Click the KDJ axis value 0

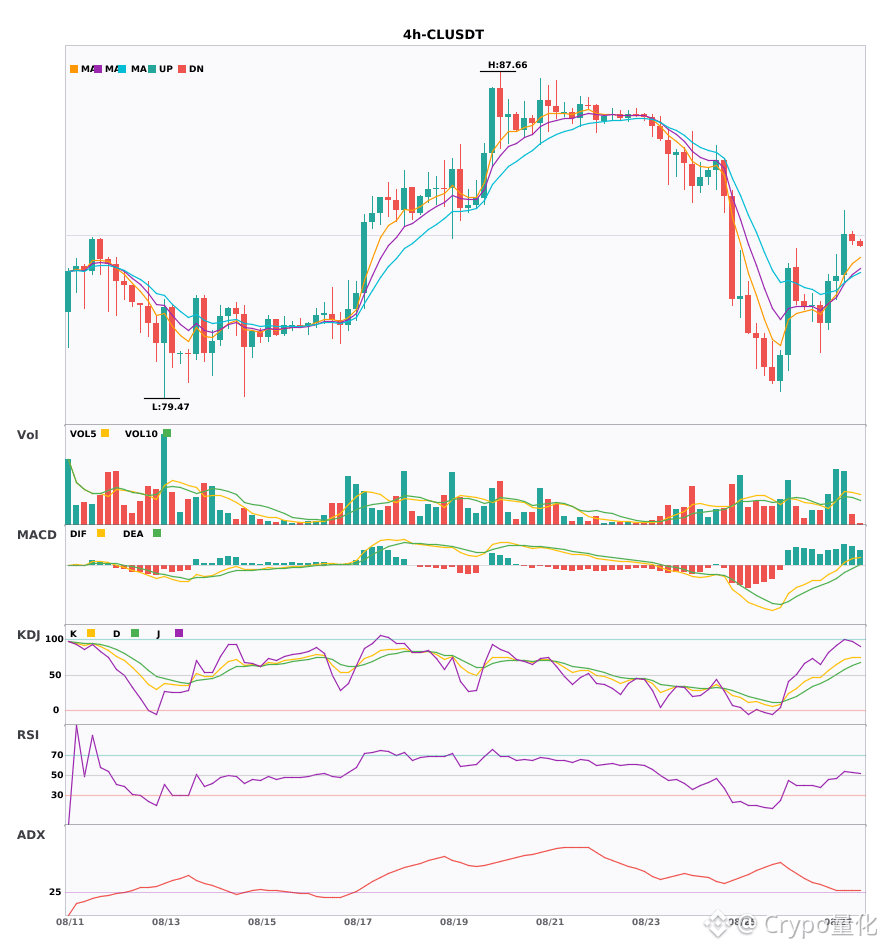tap(56, 710)
